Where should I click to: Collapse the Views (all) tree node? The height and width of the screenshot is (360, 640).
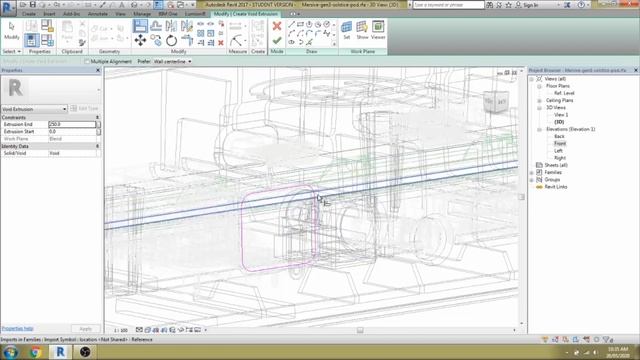coord(532,79)
